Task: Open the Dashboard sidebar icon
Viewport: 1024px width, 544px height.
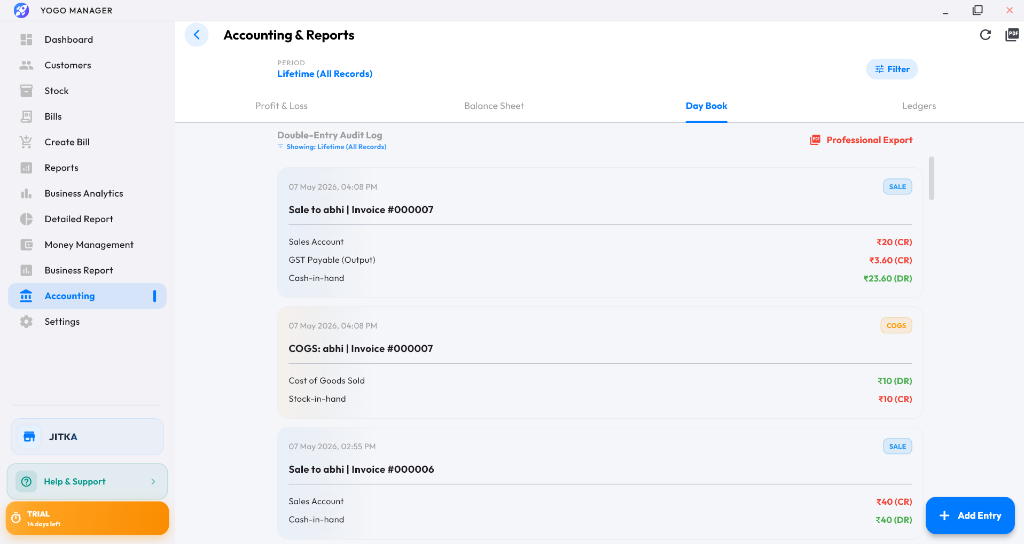Action: pos(26,40)
